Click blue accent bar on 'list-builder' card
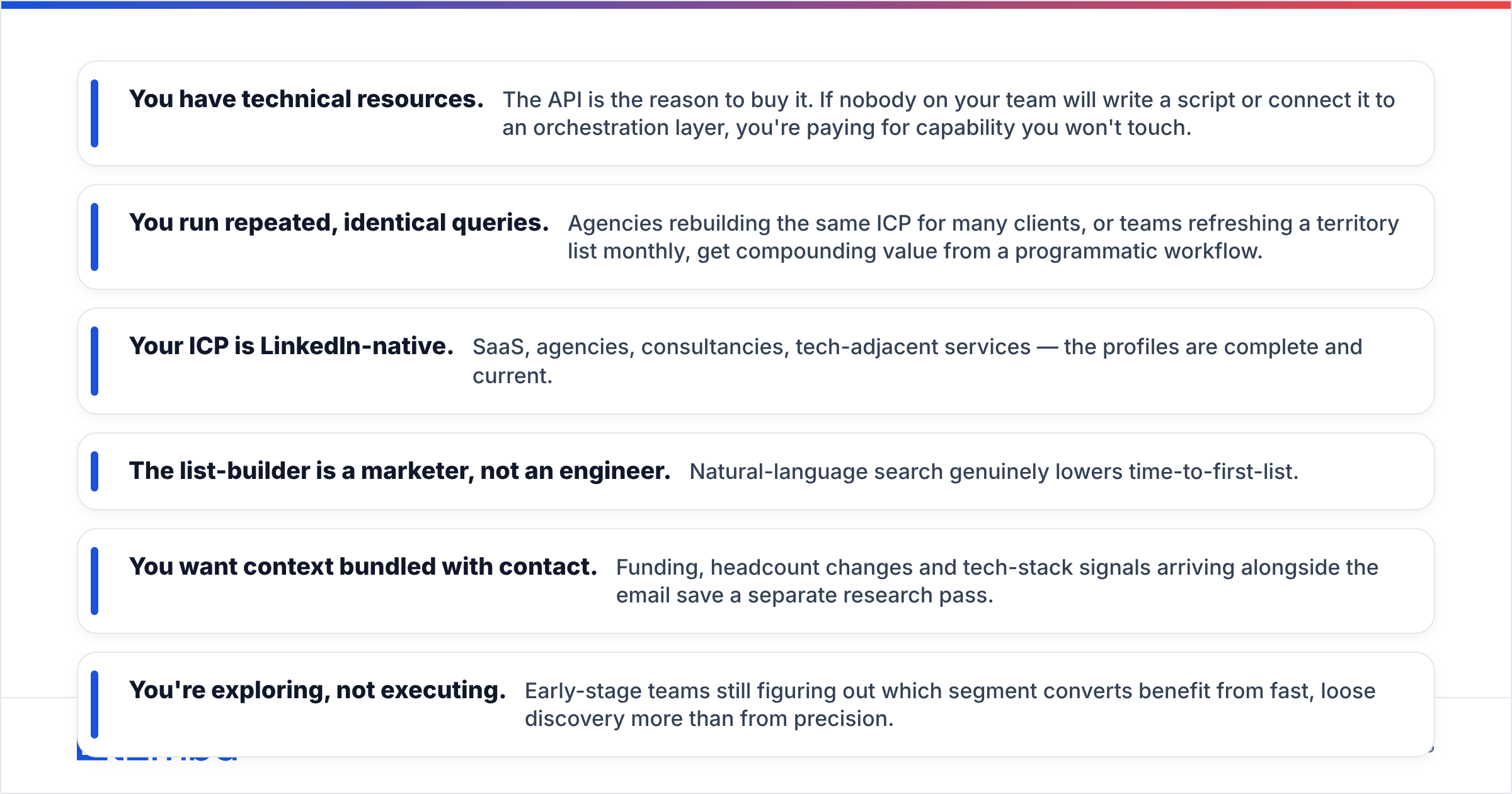Image resolution: width=1512 pixels, height=794 pixels. click(x=94, y=471)
